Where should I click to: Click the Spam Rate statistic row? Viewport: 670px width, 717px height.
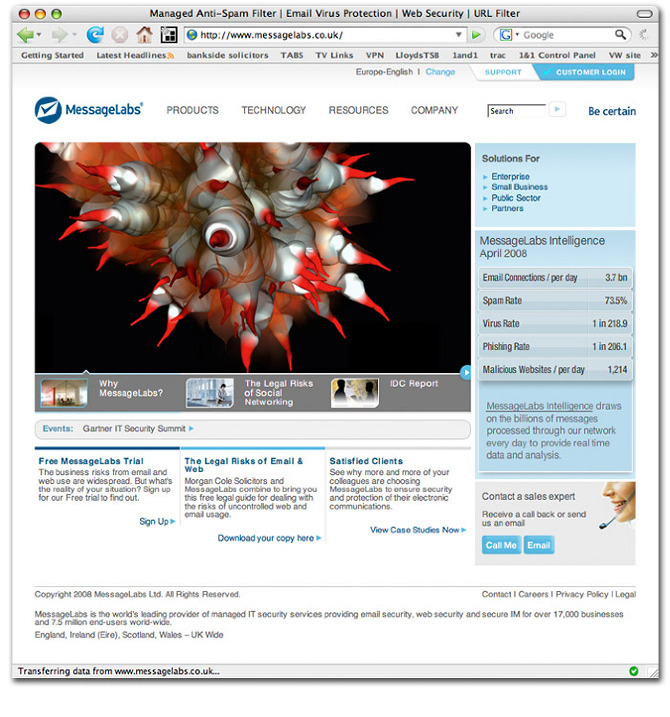(555, 300)
